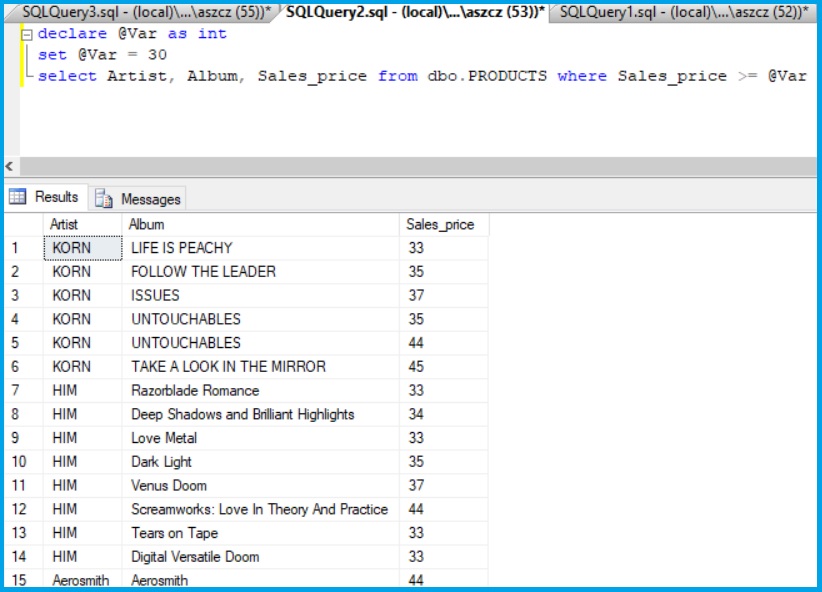Select the KORN cell in row 3
Screen dimensions: 822x592
72,295
